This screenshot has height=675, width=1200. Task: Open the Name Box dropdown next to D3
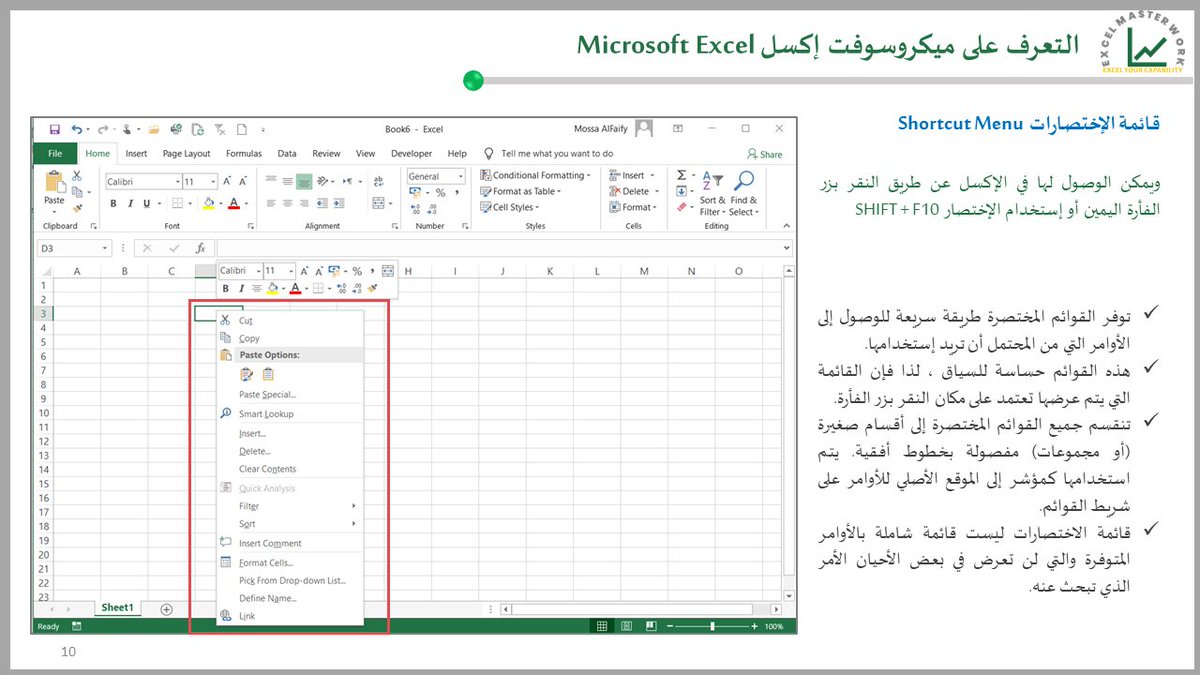click(x=106, y=248)
